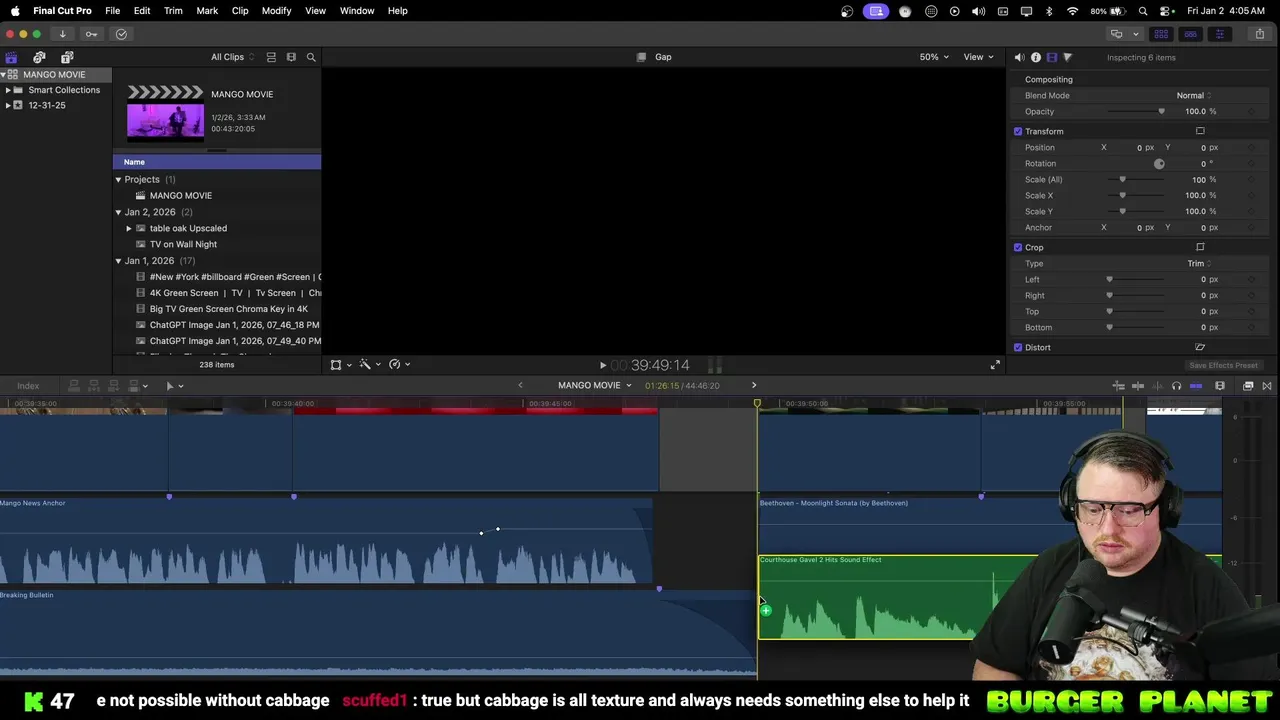Screen dimensions: 1280x720
Task: Toggle audio skimming headphones icon
Action: pyautogui.click(x=1176, y=386)
